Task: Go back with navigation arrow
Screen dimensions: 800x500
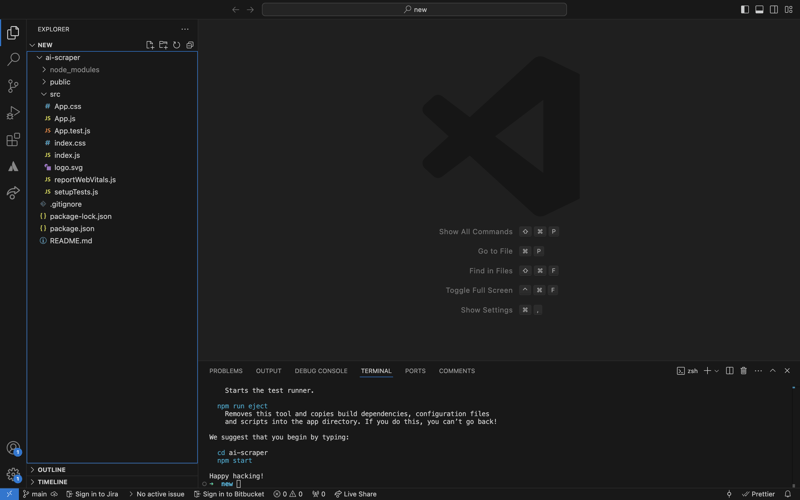Action: coord(236,10)
